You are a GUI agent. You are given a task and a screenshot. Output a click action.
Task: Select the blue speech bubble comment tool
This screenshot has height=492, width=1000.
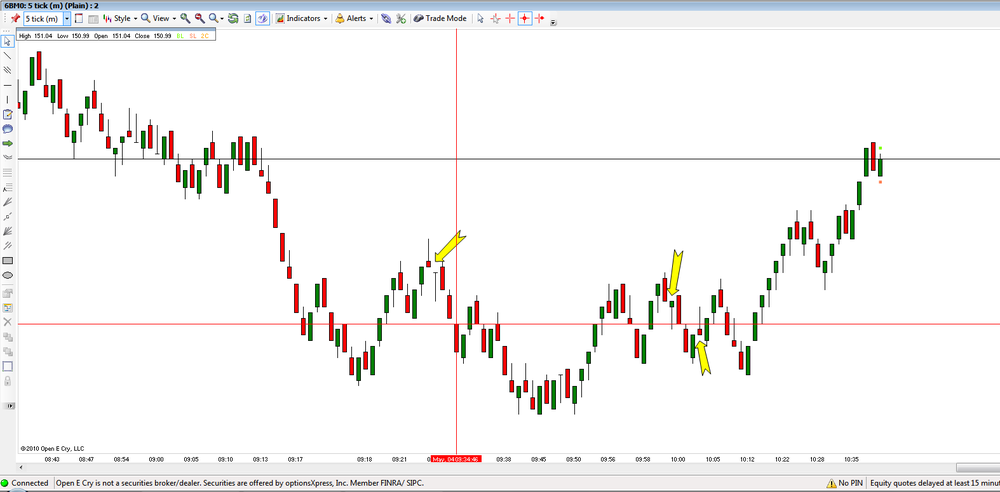coord(8,129)
